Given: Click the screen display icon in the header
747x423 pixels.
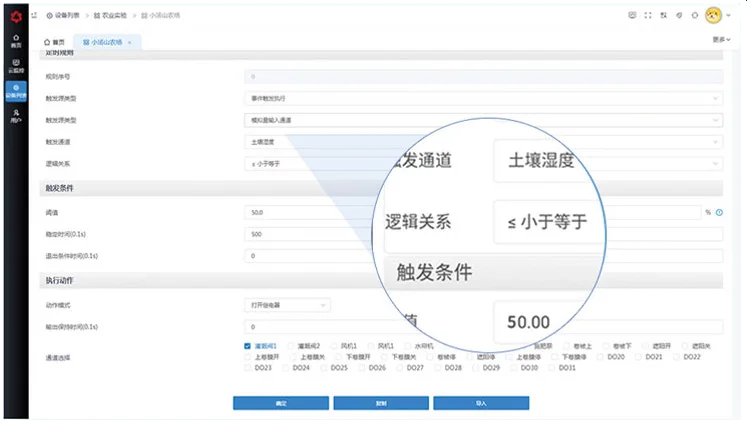Looking at the screenshot, I should (632, 15).
